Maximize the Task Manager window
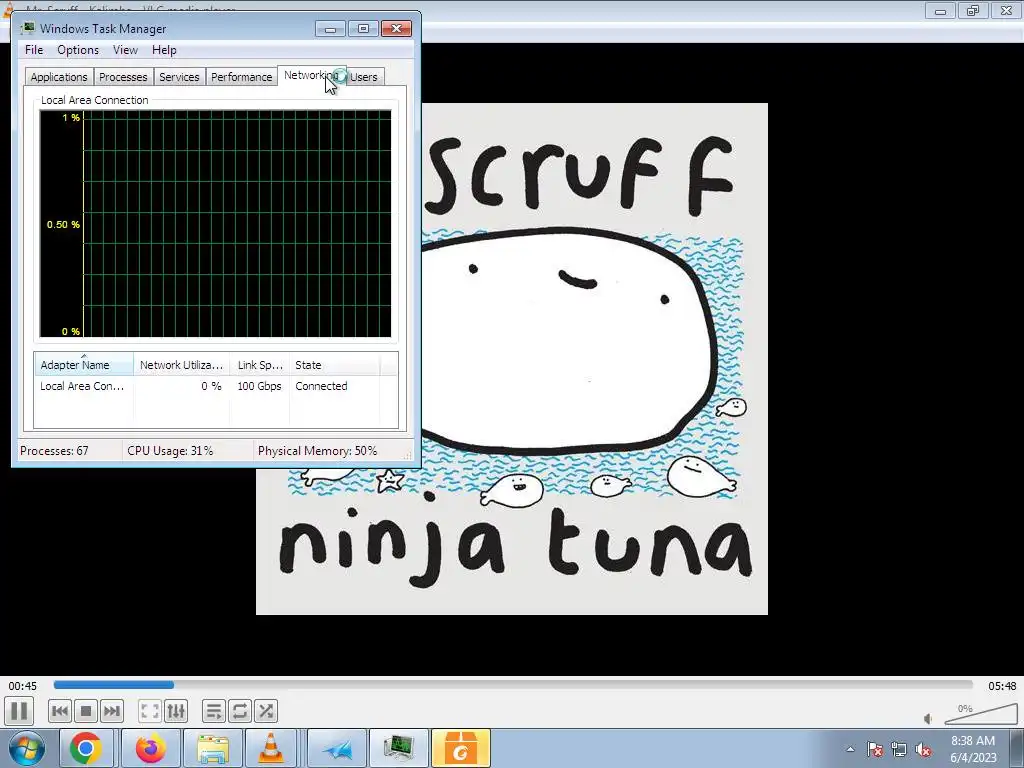The image size is (1024, 768). pos(363,28)
